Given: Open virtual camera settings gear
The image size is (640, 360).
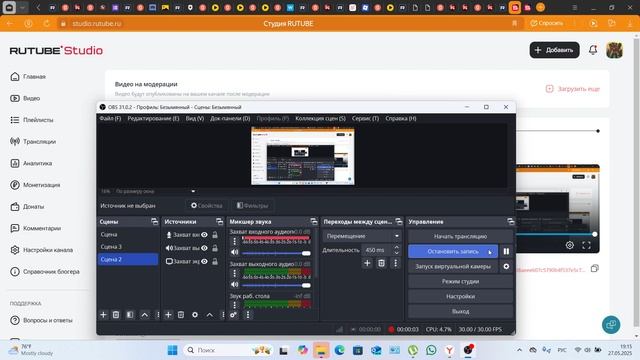Looking at the screenshot, I should 506,266.
